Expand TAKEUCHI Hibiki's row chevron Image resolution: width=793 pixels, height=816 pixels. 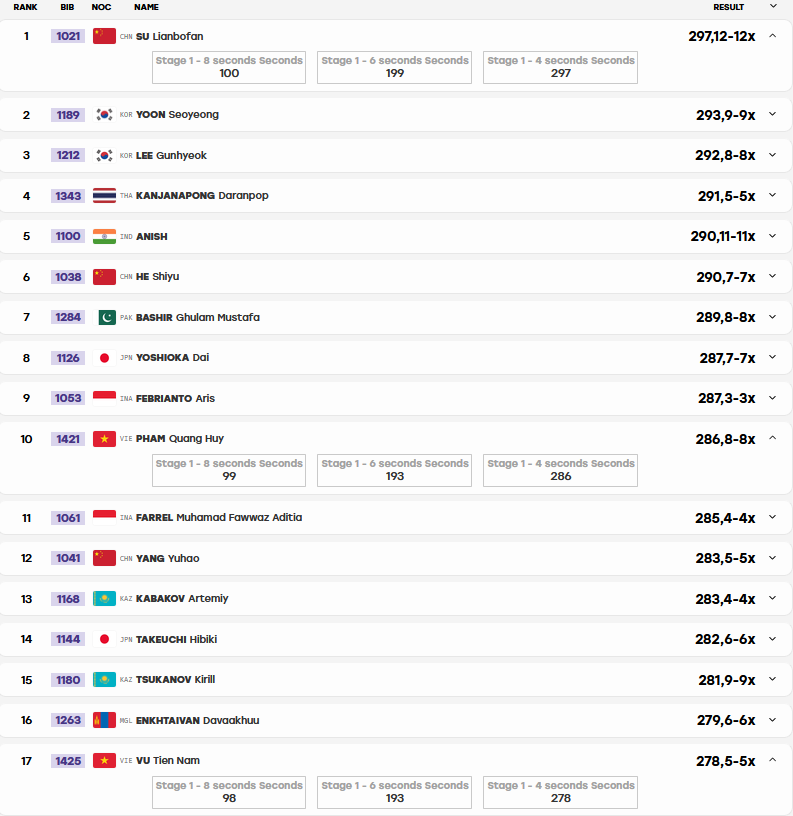pyautogui.click(x=773, y=639)
